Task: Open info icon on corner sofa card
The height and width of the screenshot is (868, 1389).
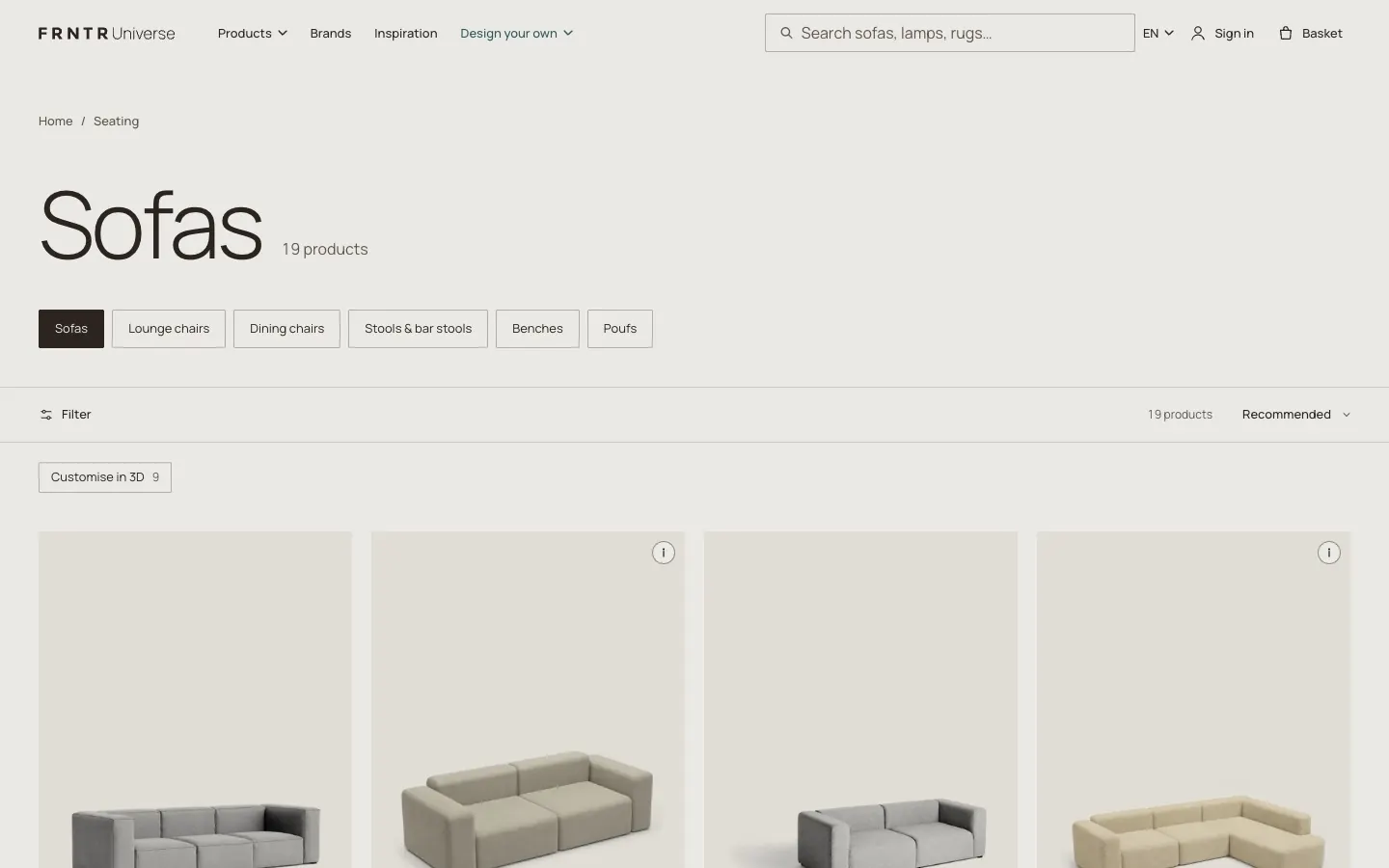Action: coord(1329,553)
